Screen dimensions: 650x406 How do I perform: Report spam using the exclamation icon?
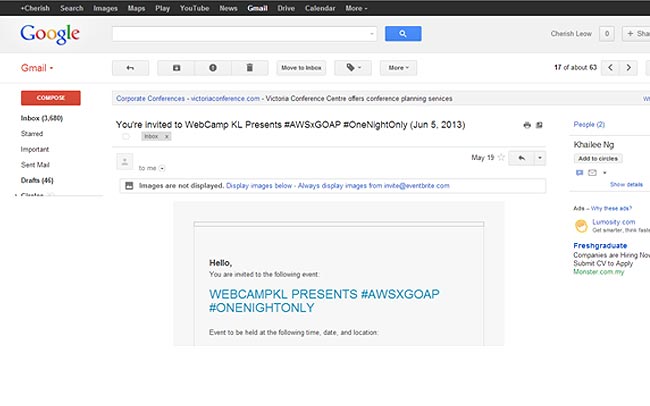click(x=213, y=68)
